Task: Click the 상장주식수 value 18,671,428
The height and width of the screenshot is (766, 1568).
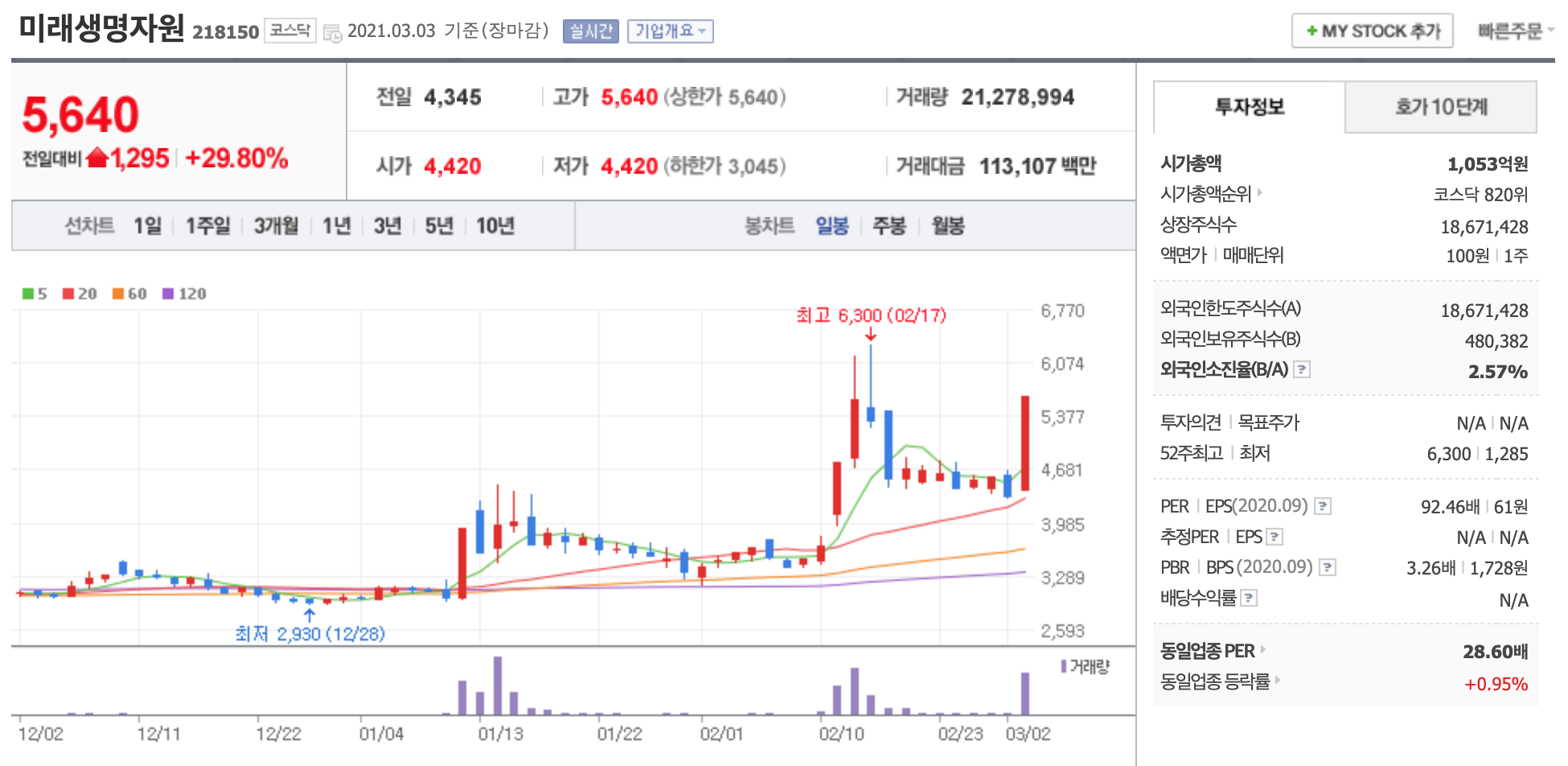Action: click(x=1484, y=227)
